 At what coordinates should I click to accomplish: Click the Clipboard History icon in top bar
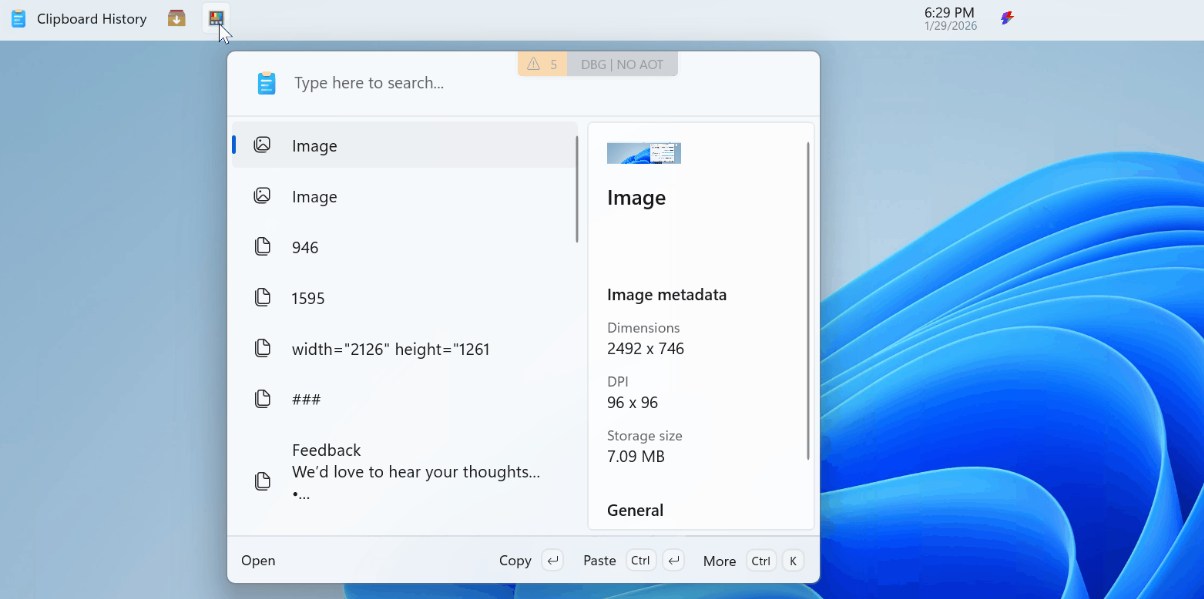18,18
